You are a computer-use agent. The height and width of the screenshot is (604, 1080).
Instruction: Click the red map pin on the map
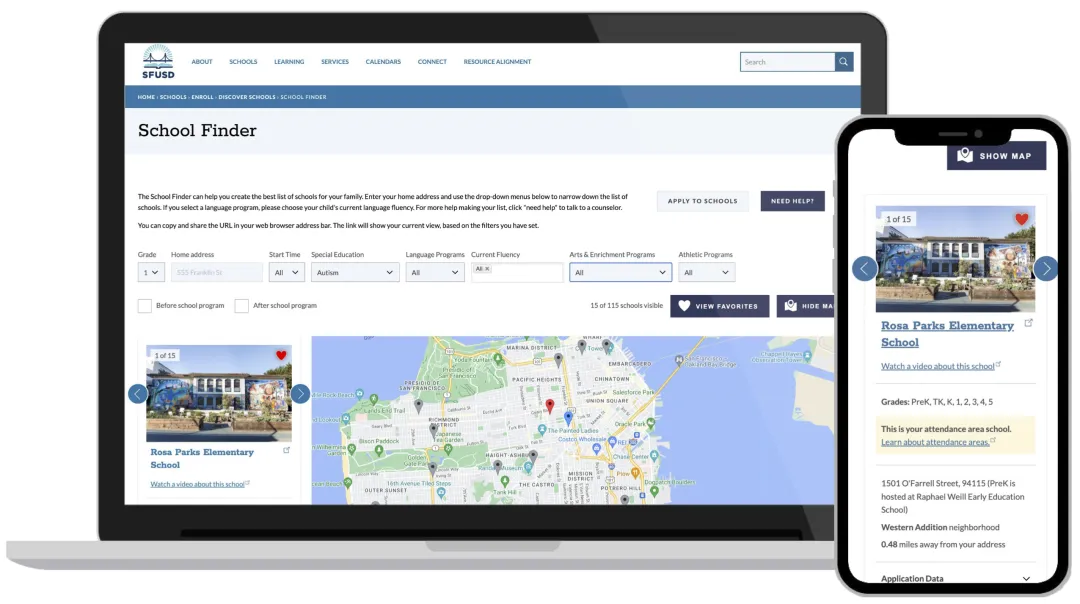[549, 406]
